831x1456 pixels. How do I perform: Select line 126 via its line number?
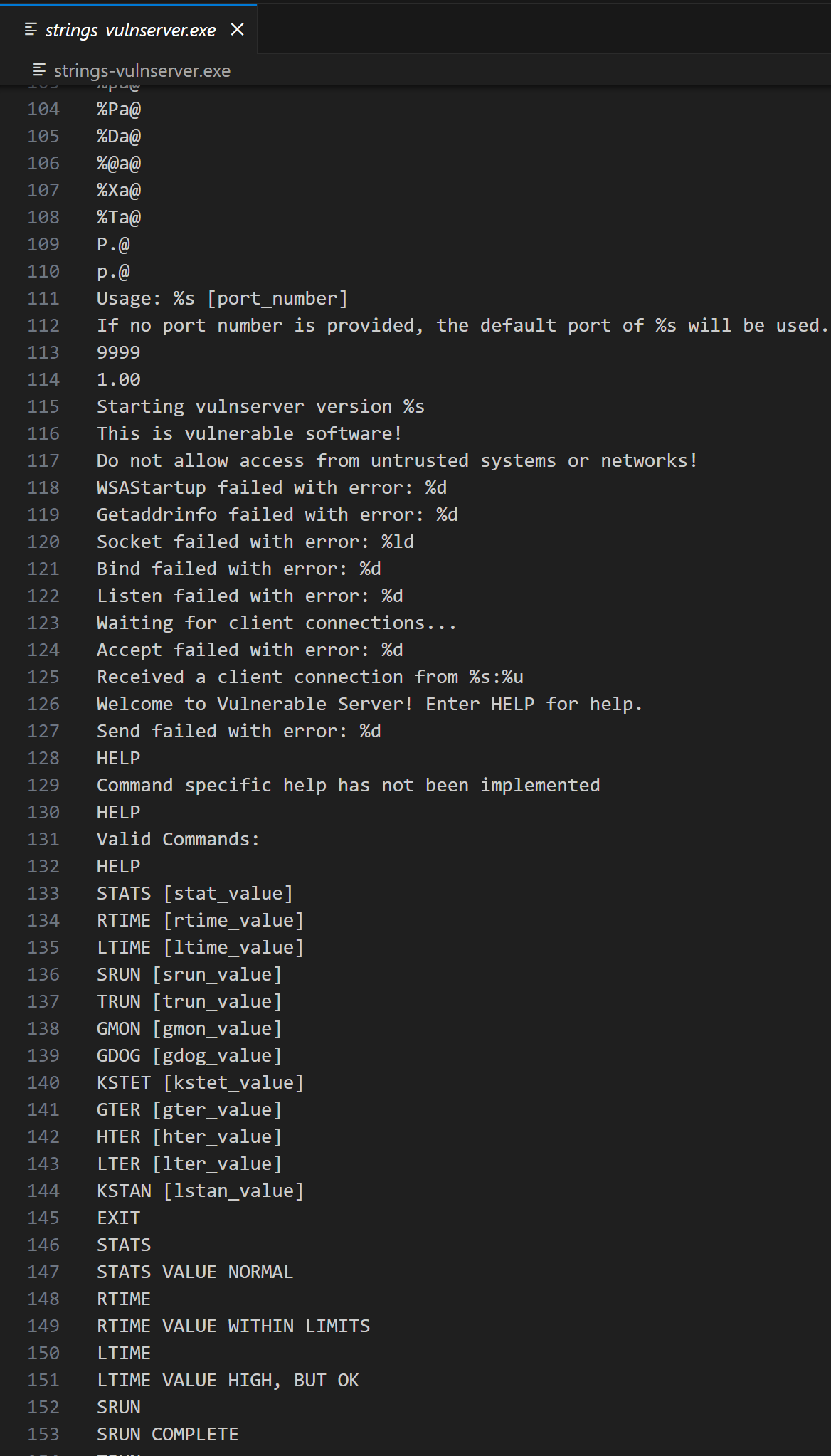pyautogui.click(x=43, y=704)
